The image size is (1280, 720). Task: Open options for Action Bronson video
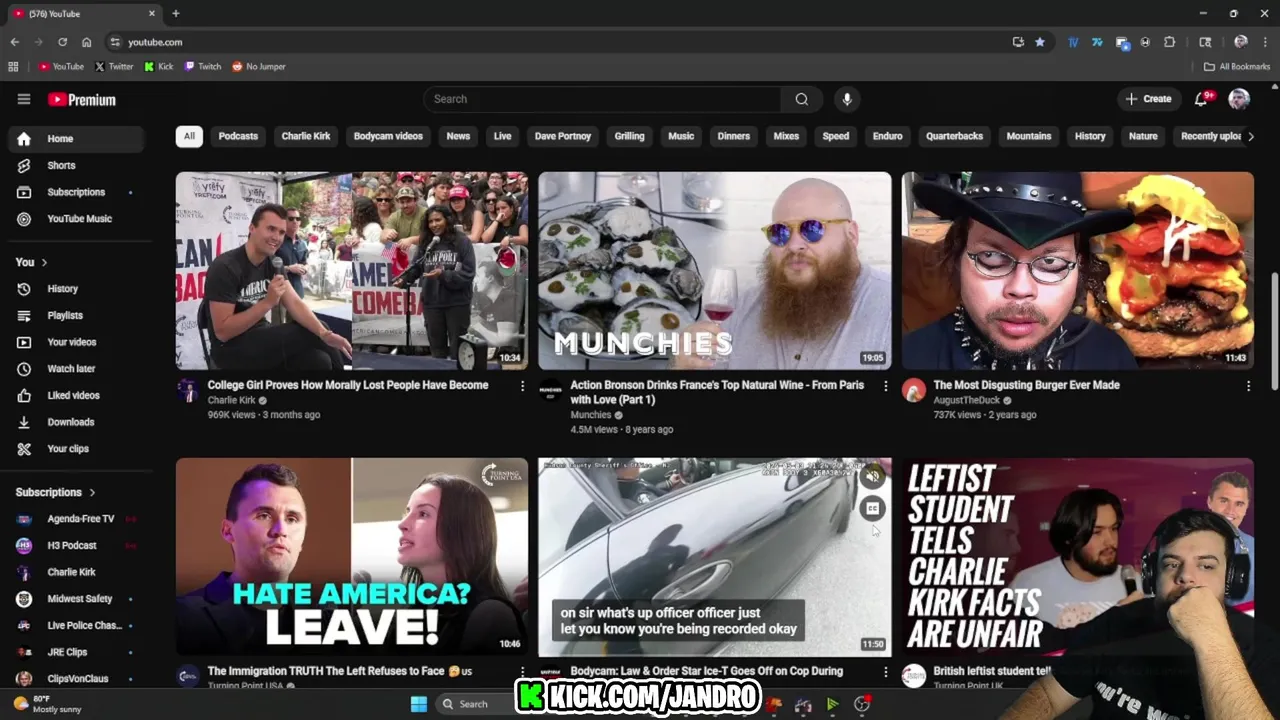(885, 386)
